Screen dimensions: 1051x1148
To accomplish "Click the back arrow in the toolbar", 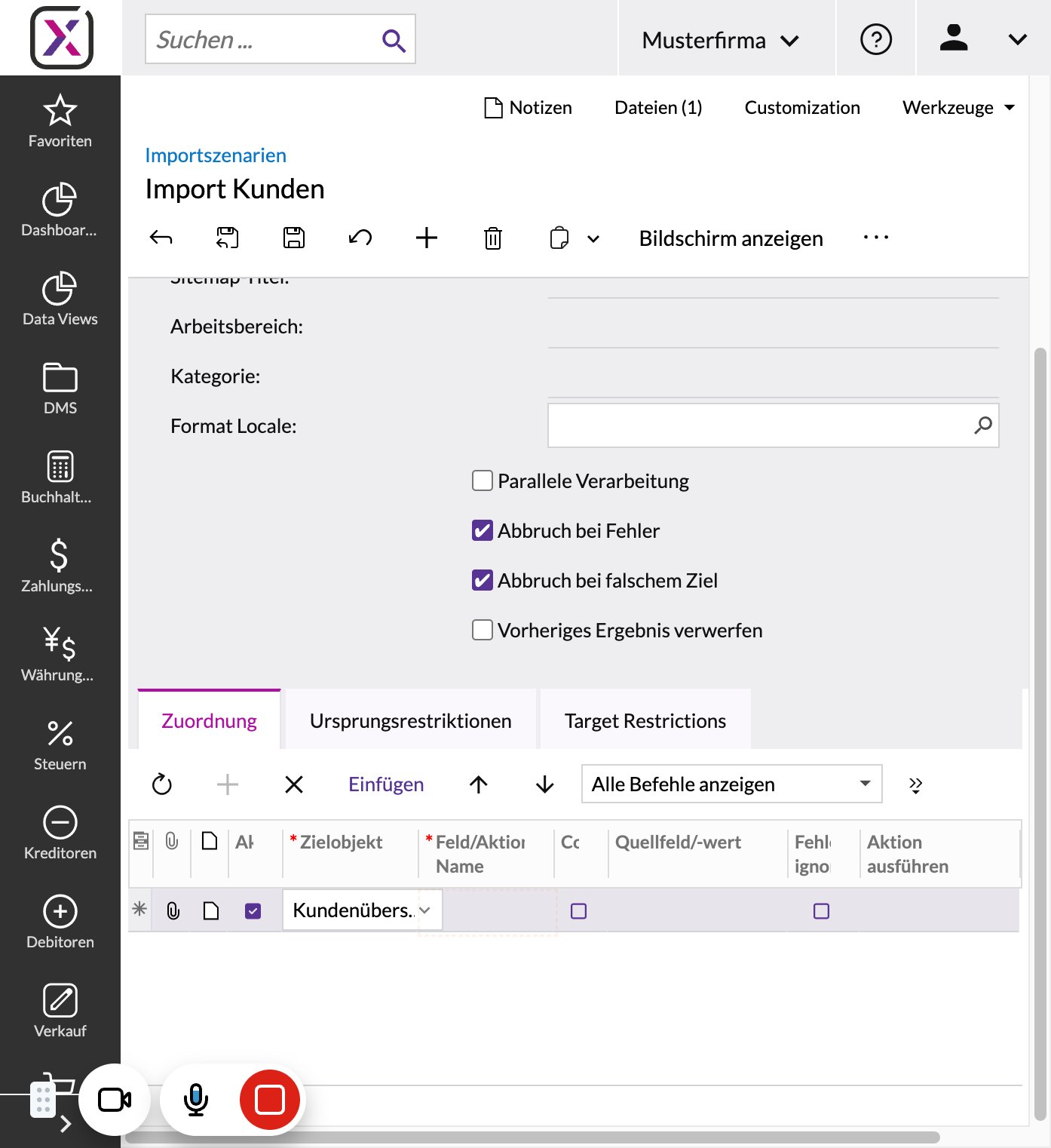I will point(161,238).
